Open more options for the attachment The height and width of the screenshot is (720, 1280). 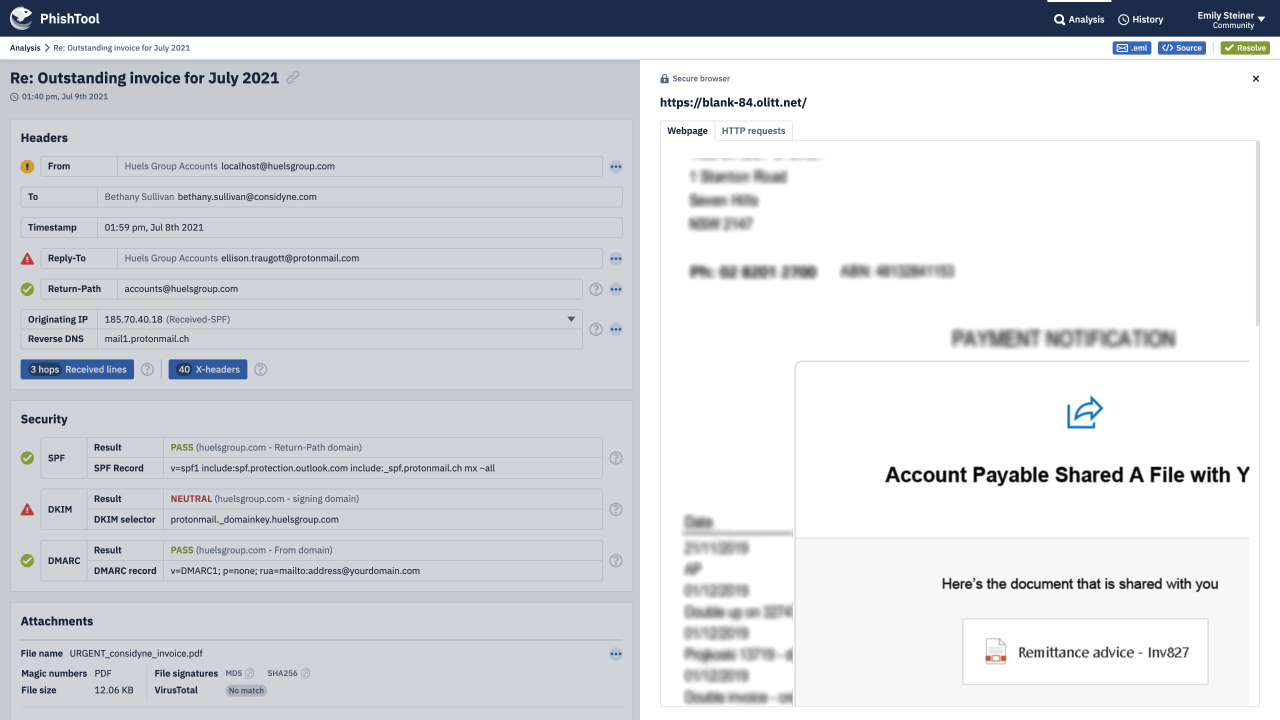click(616, 654)
